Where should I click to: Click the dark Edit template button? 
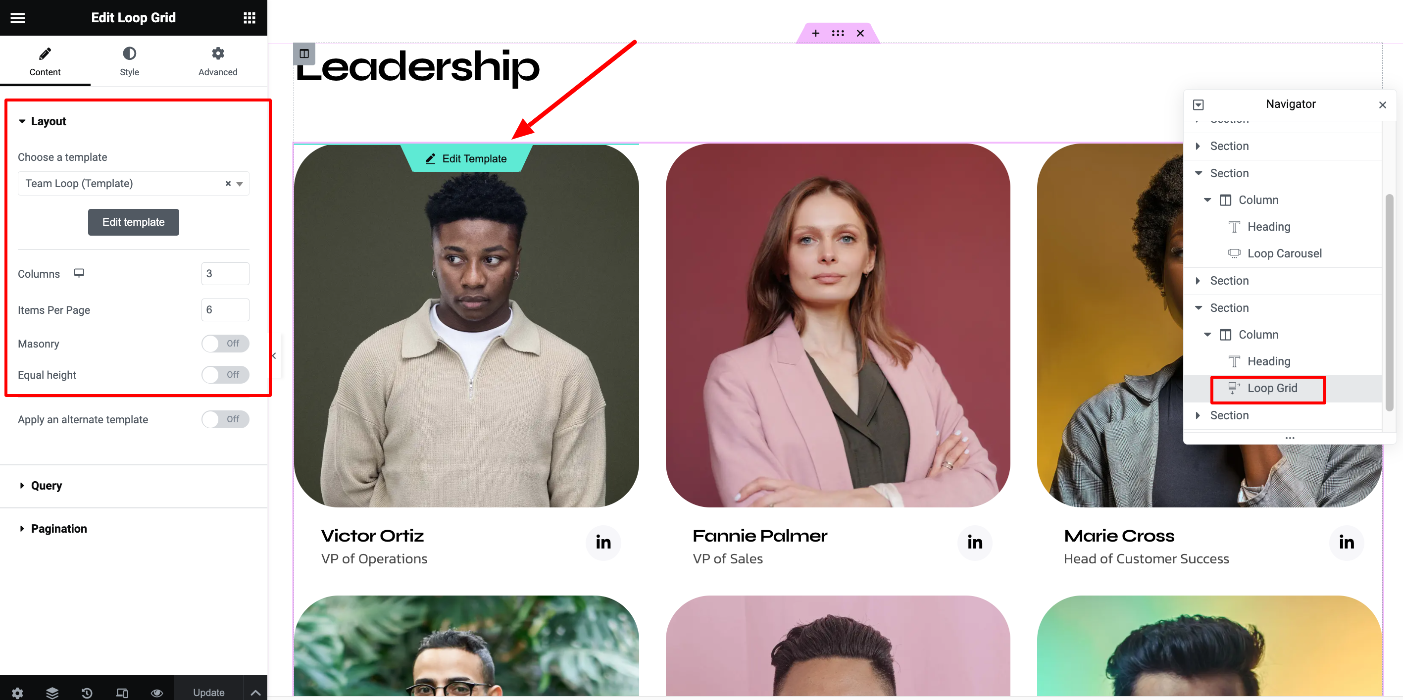tap(133, 222)
